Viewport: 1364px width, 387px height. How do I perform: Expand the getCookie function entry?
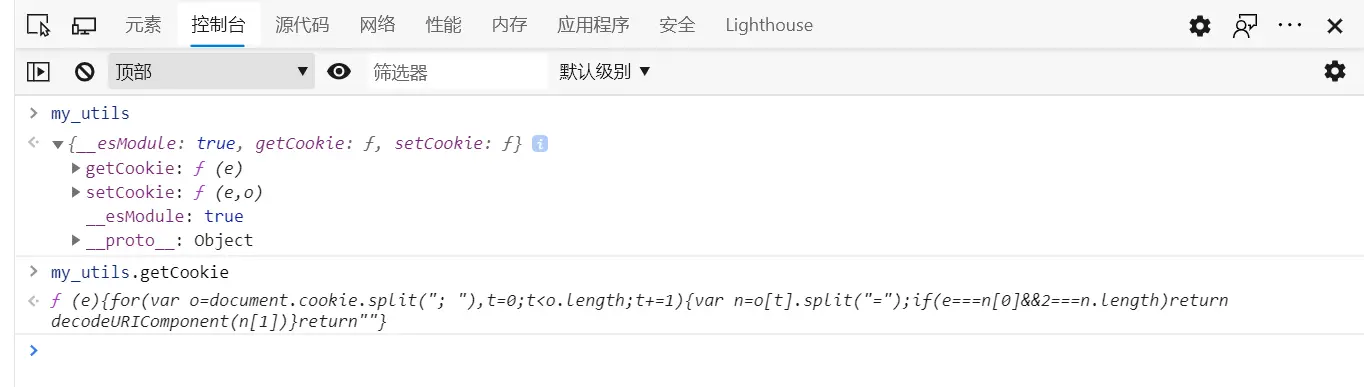pyautogui.click(x=77, y=169)
